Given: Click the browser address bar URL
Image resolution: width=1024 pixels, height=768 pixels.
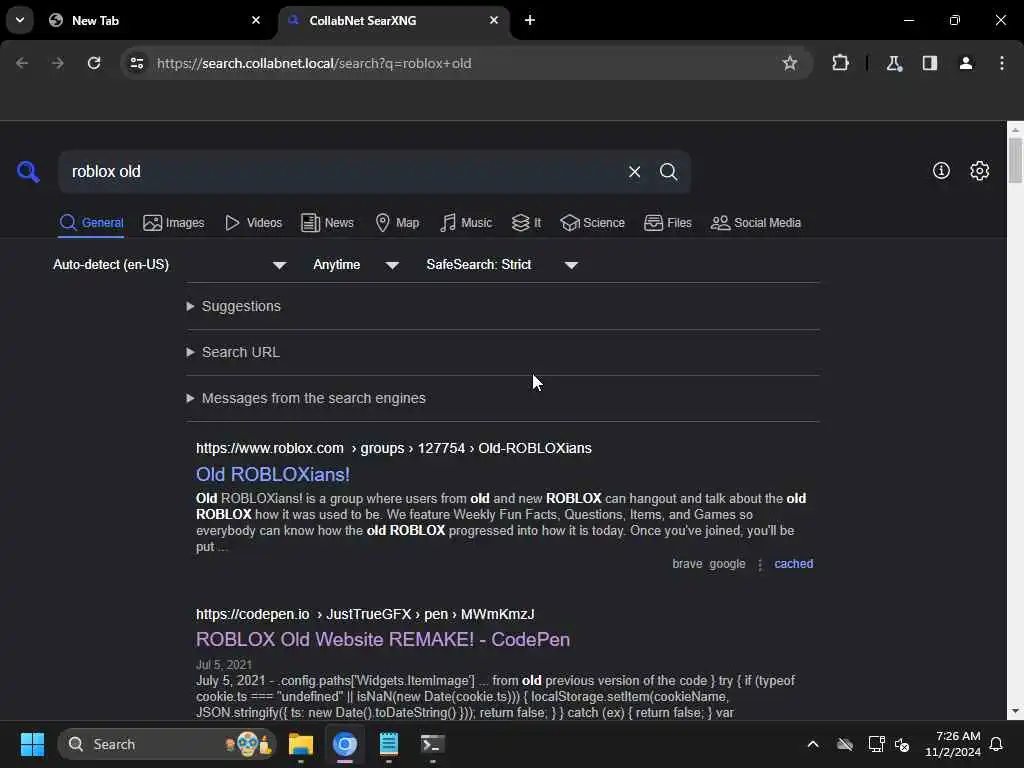Looking at the screenshot, I should 313,63.
